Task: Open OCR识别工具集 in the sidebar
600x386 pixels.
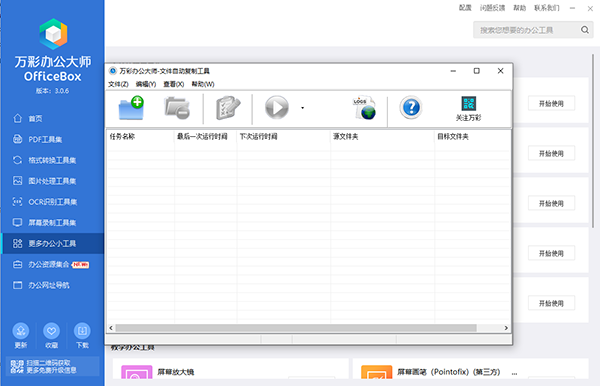Action: click(x=52, y=202)
